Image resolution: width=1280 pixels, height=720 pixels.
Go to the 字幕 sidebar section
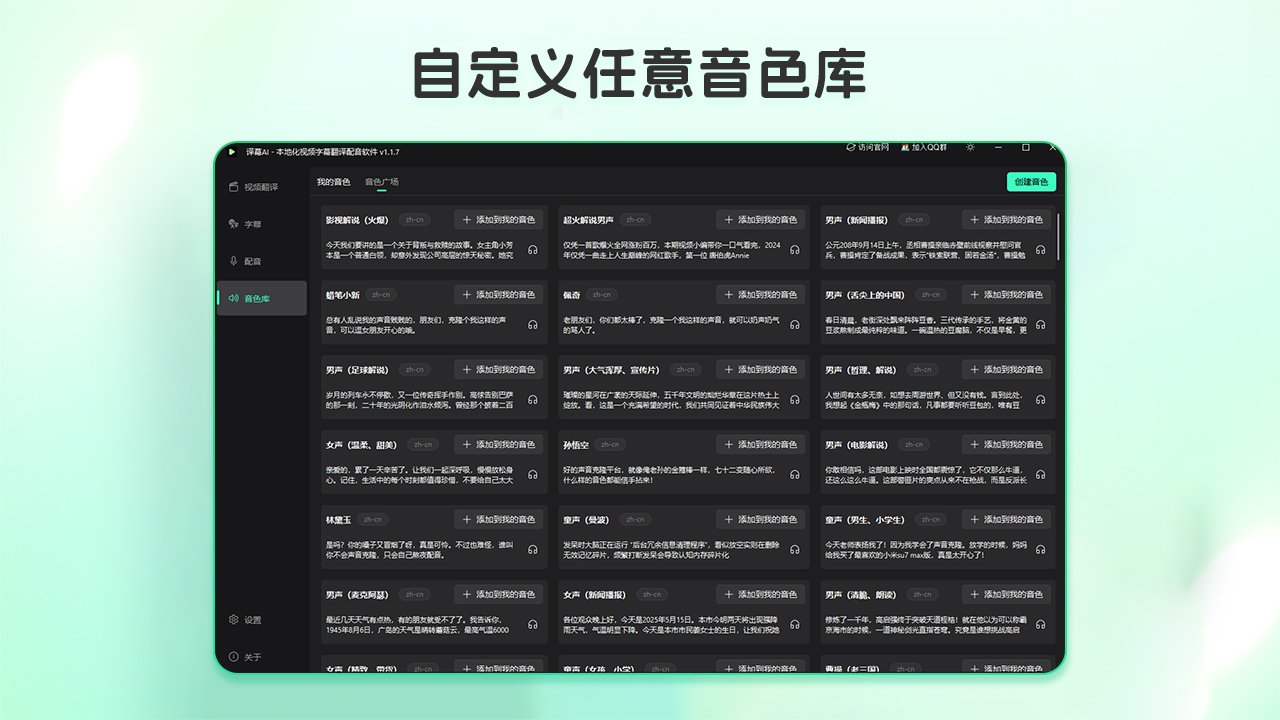tap(262, 224)
